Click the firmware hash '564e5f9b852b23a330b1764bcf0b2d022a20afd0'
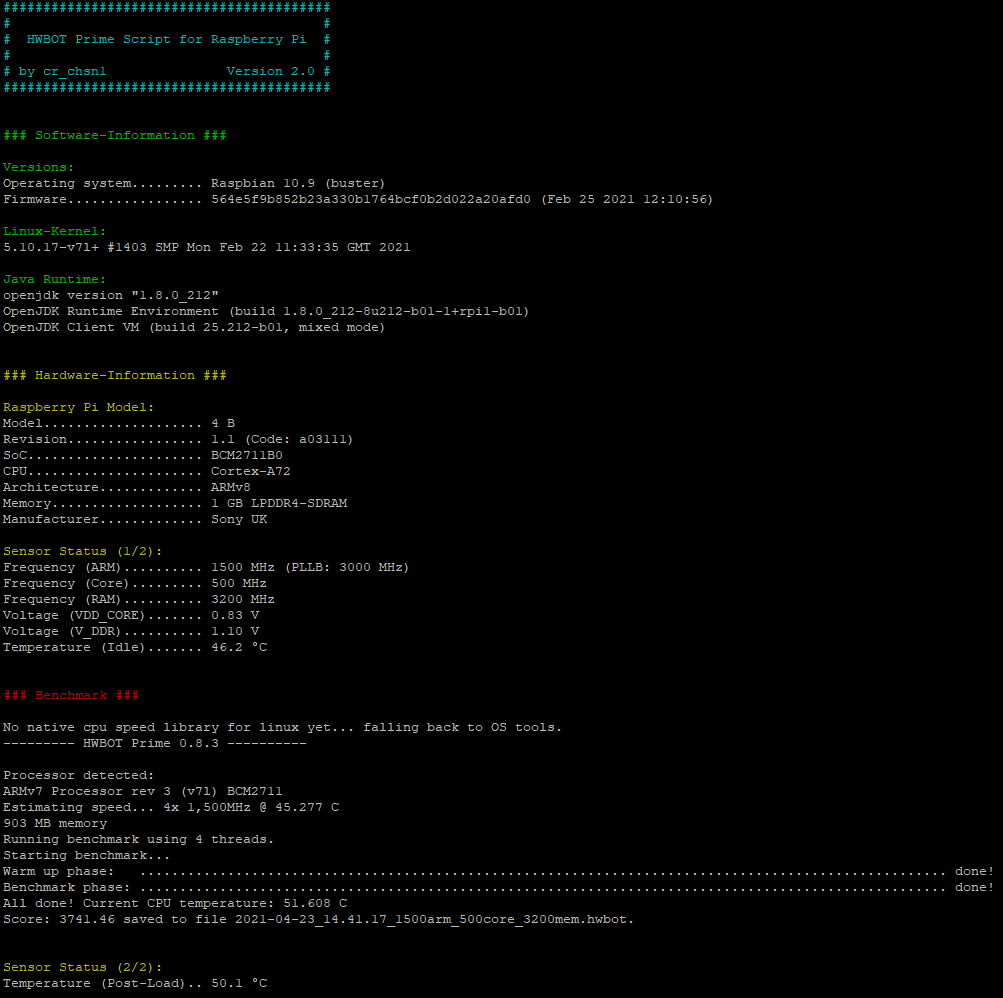Screen dimensions: 1003x998 [x=371, y=199]
